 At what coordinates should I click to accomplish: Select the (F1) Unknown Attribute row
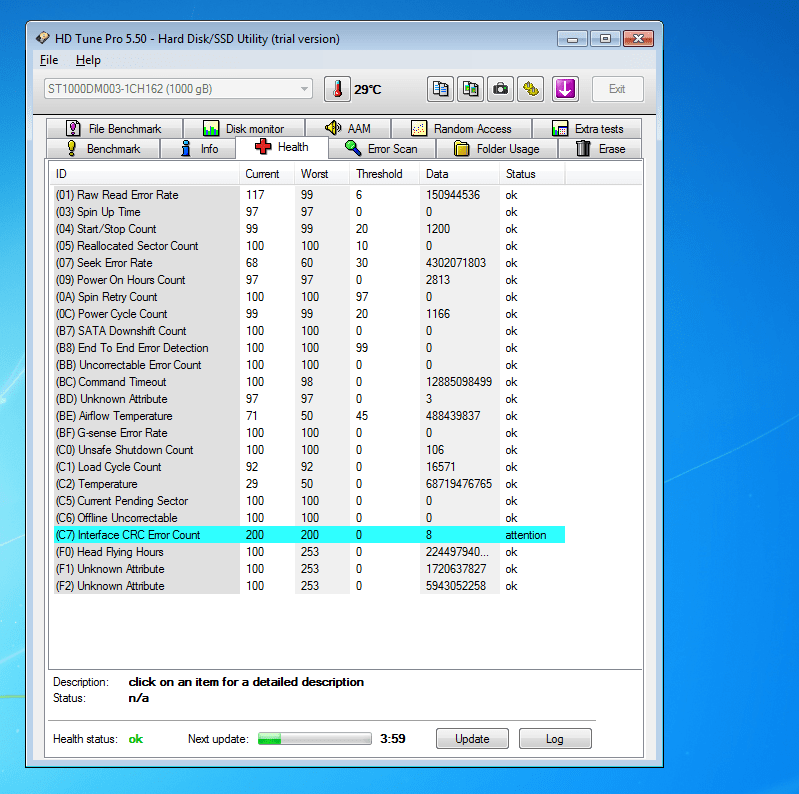[309, 568]
